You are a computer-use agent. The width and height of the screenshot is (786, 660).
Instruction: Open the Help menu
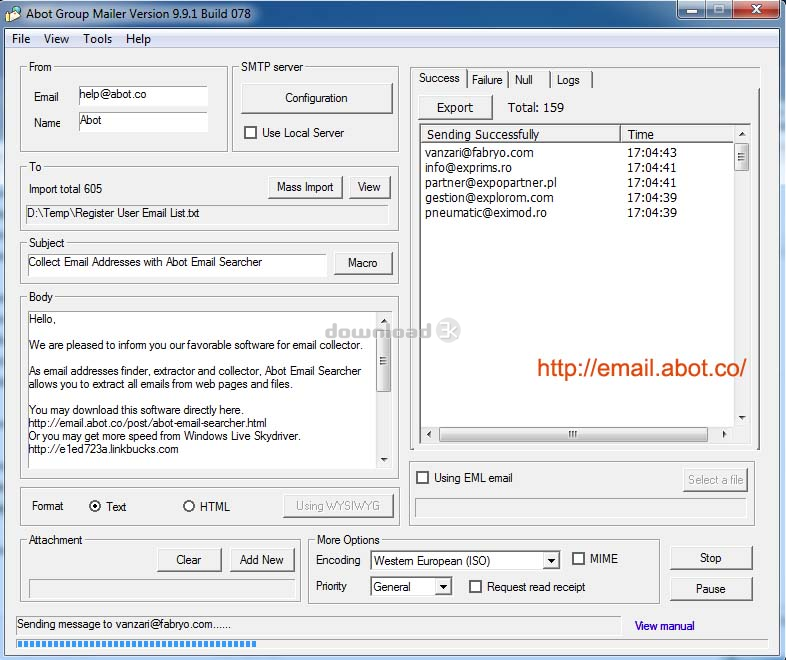click(x=138, y=39)
